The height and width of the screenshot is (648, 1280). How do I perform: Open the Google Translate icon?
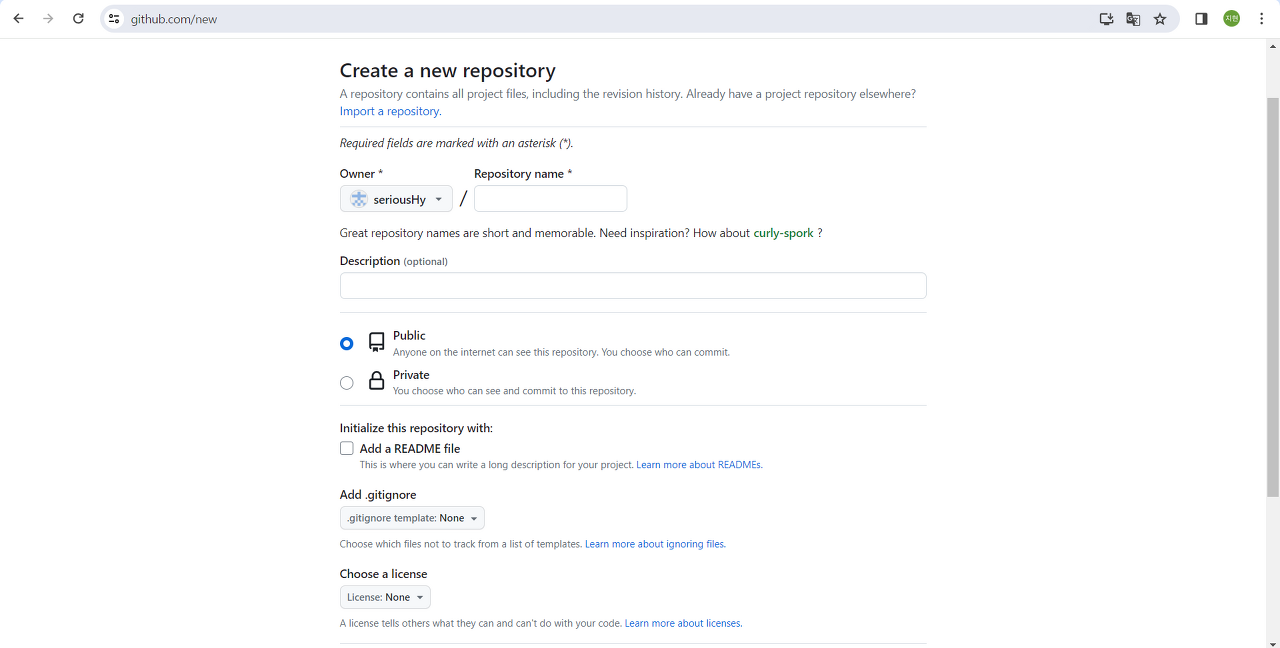point(1133,19)
